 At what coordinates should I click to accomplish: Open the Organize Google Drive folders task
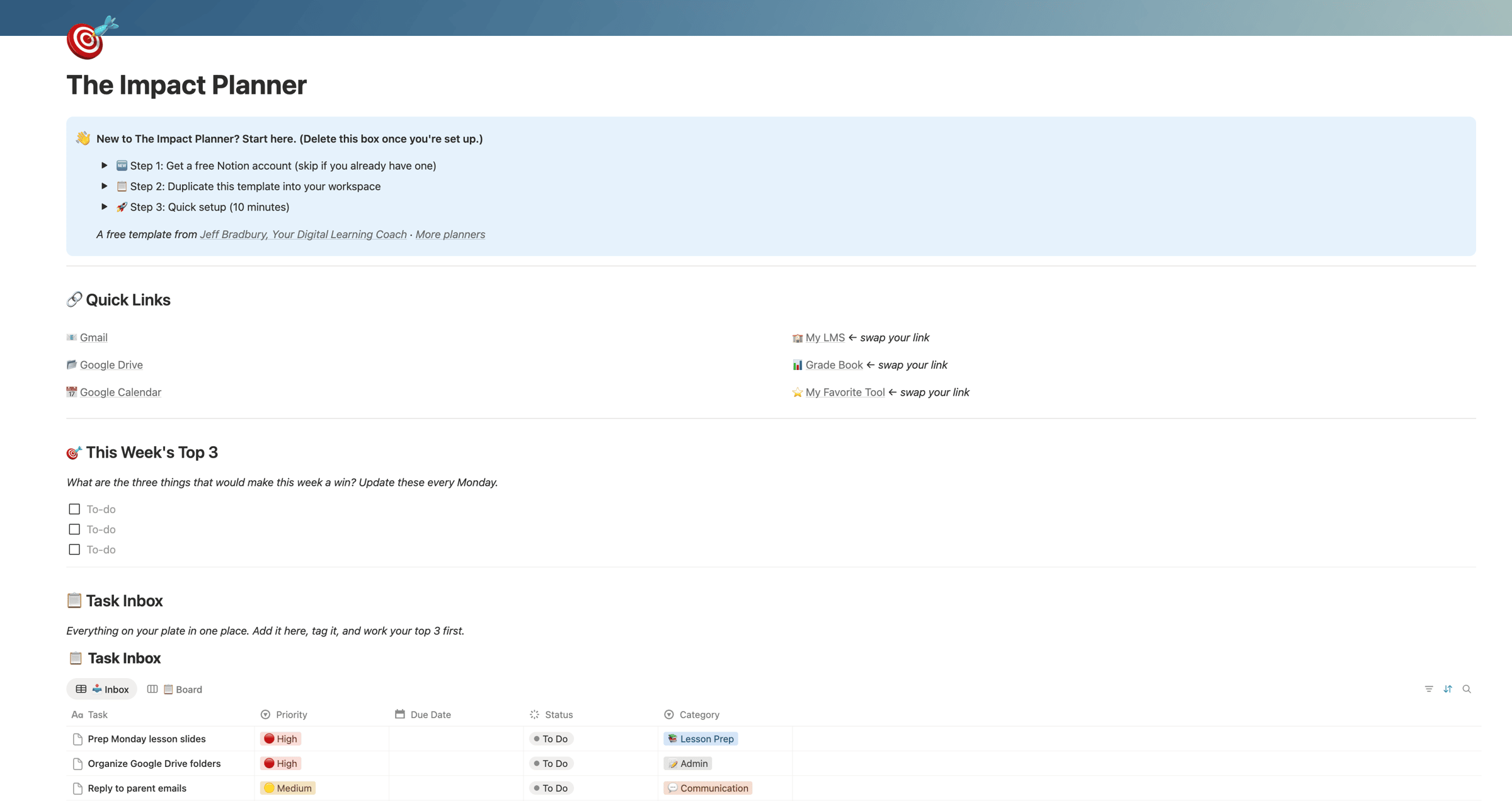click(154, 763)
